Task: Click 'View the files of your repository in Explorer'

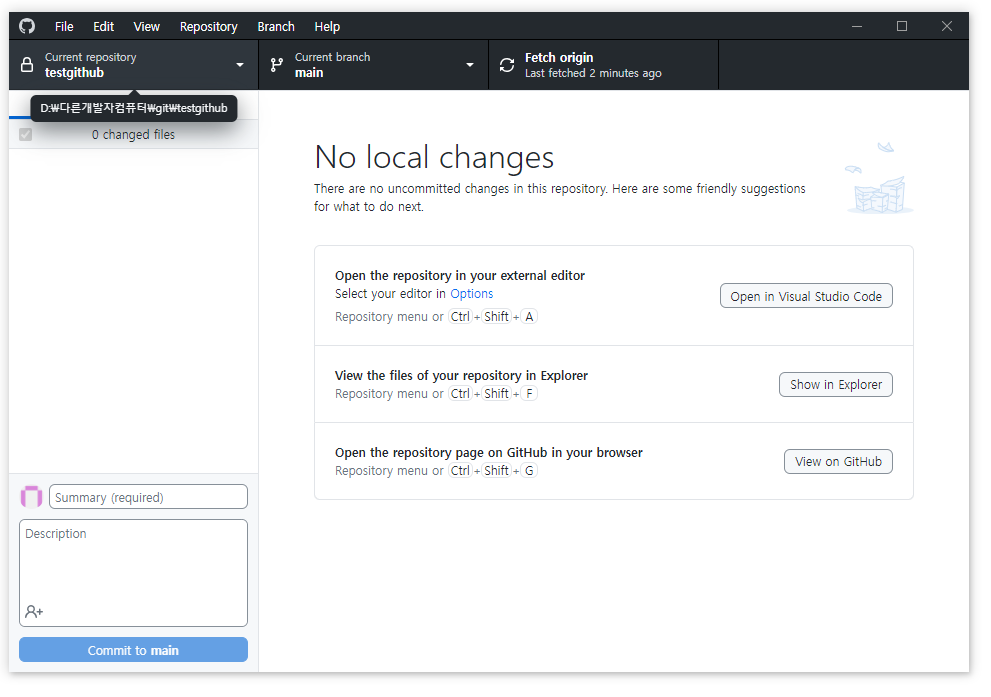Action: coord(461,375)
